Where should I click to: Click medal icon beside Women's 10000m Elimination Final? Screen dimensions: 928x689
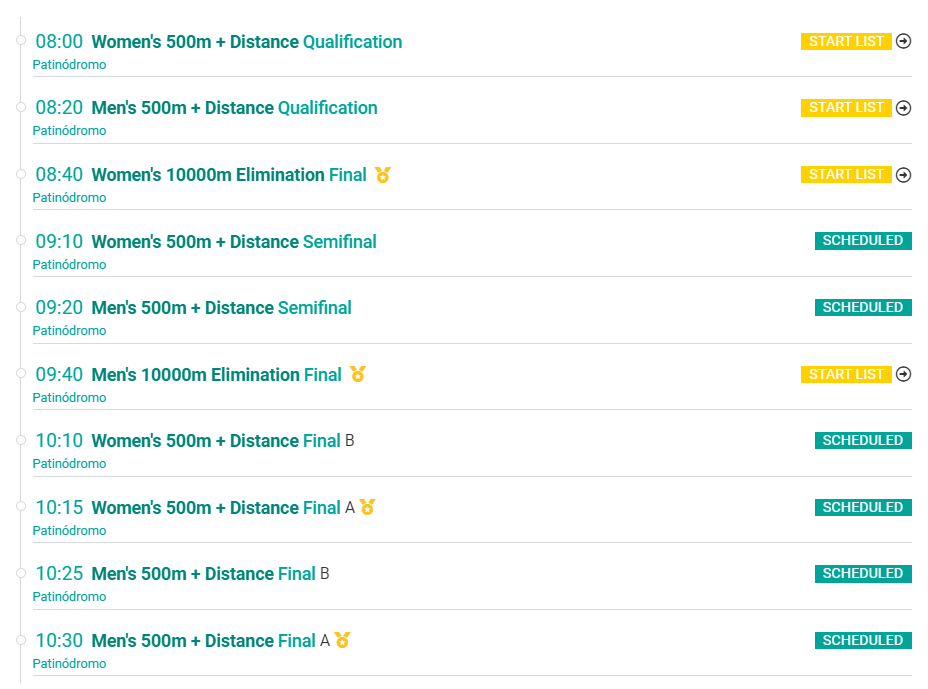pos(383,175)
